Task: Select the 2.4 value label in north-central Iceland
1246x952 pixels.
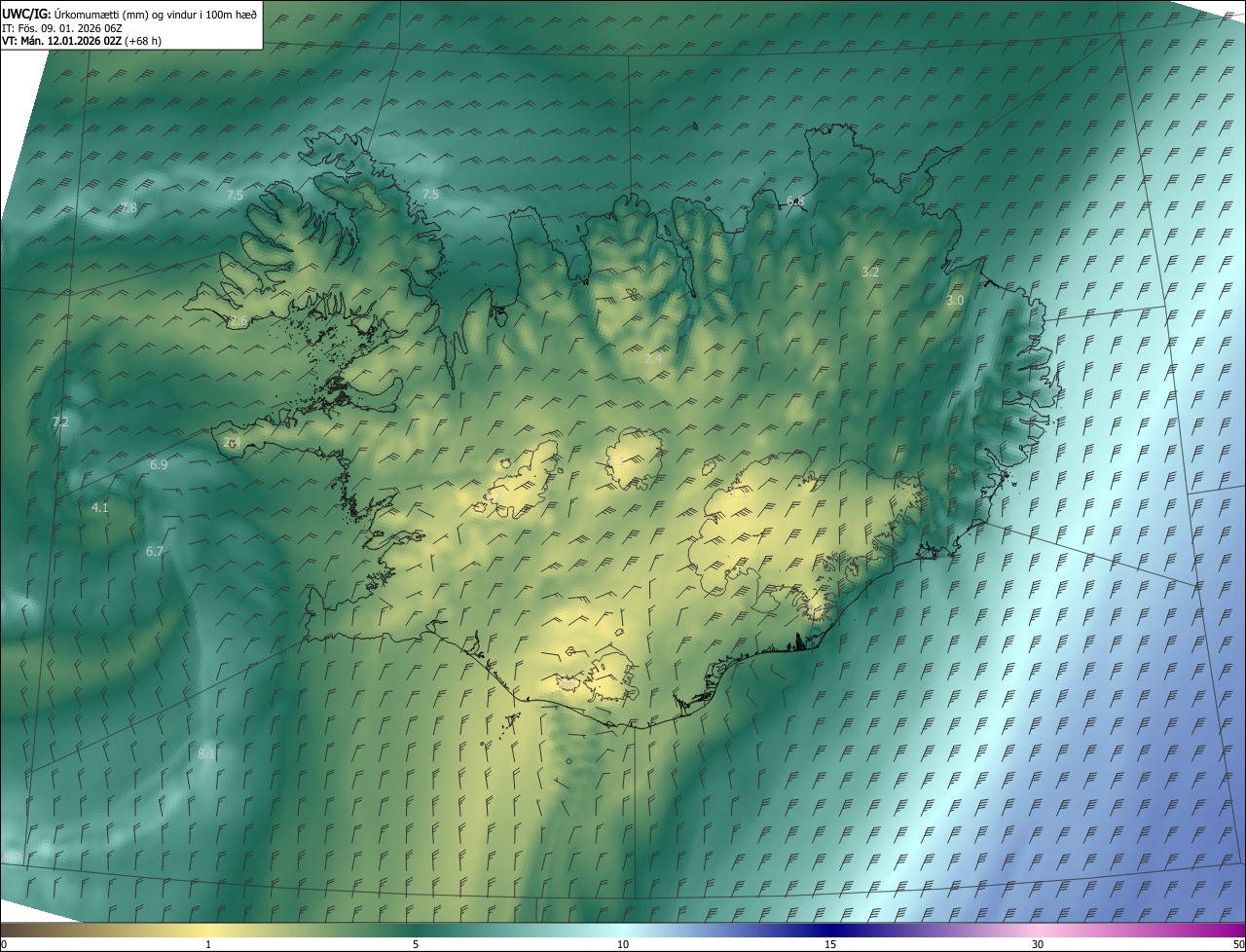Action: click(x=653, y=359)
